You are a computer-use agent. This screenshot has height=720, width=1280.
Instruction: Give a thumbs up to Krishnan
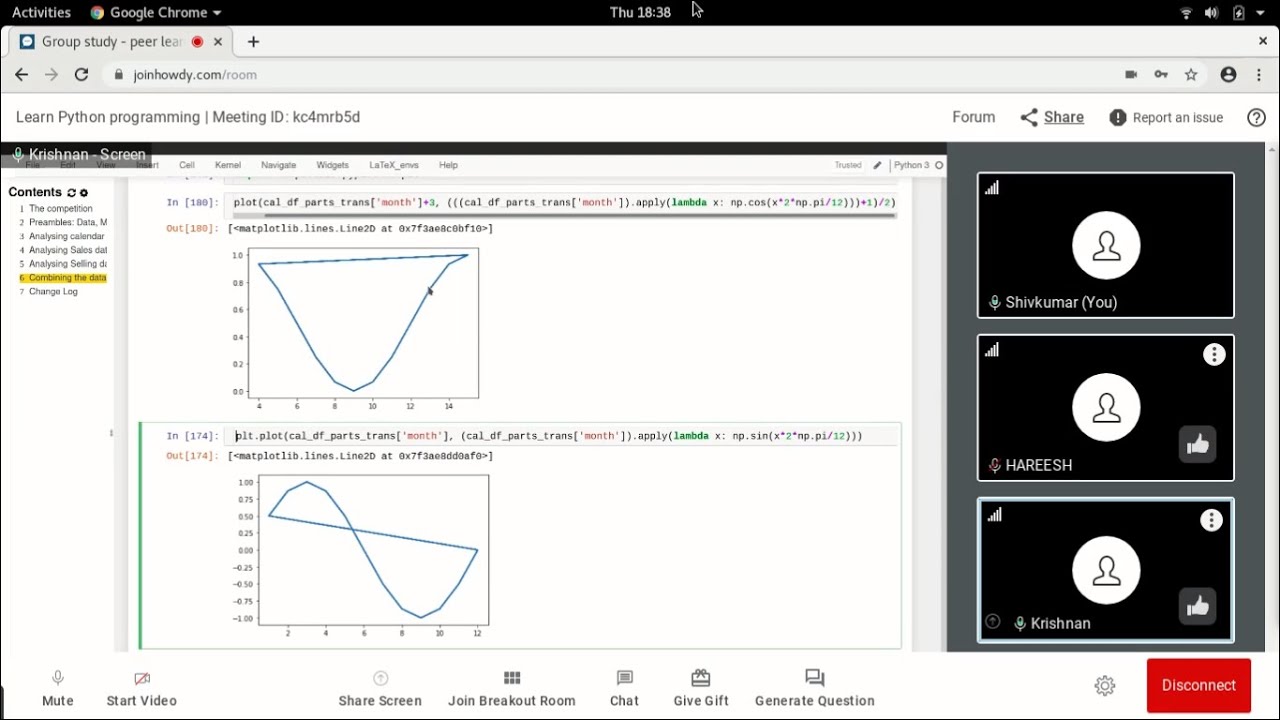pos(1198,606)
